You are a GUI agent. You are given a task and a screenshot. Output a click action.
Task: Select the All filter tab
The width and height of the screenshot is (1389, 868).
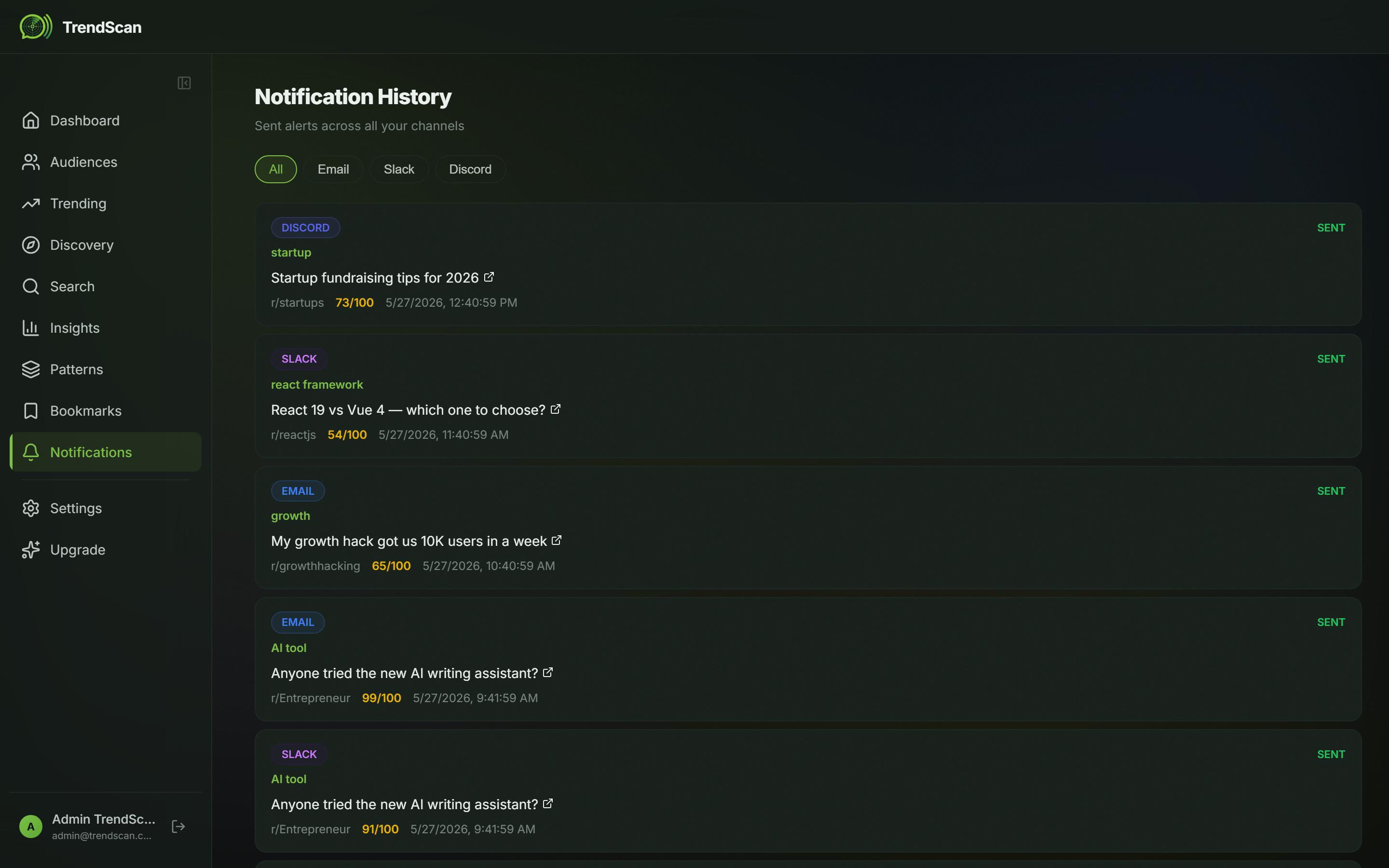[276, 169]
